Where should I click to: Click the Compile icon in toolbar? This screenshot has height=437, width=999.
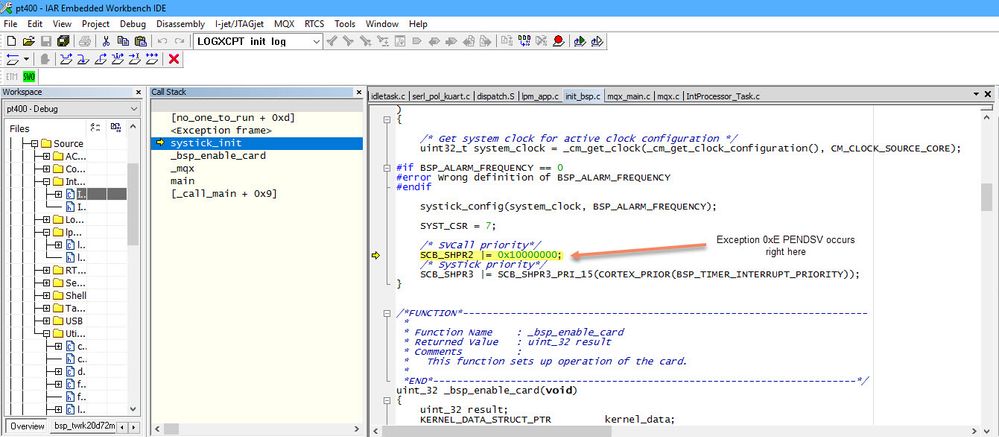coord(507,41)
